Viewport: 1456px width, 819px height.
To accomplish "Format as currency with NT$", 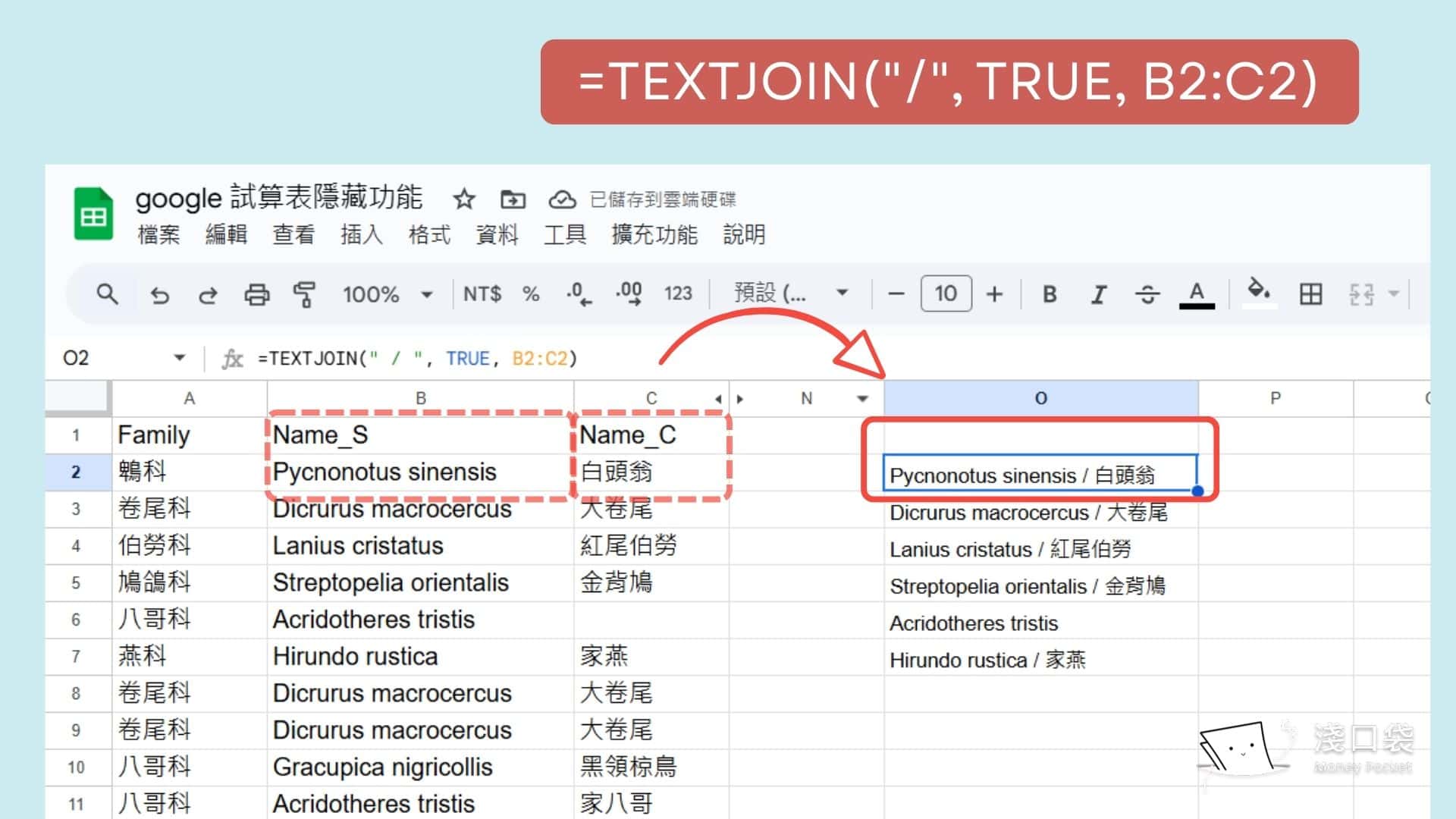I will (482, 294).
